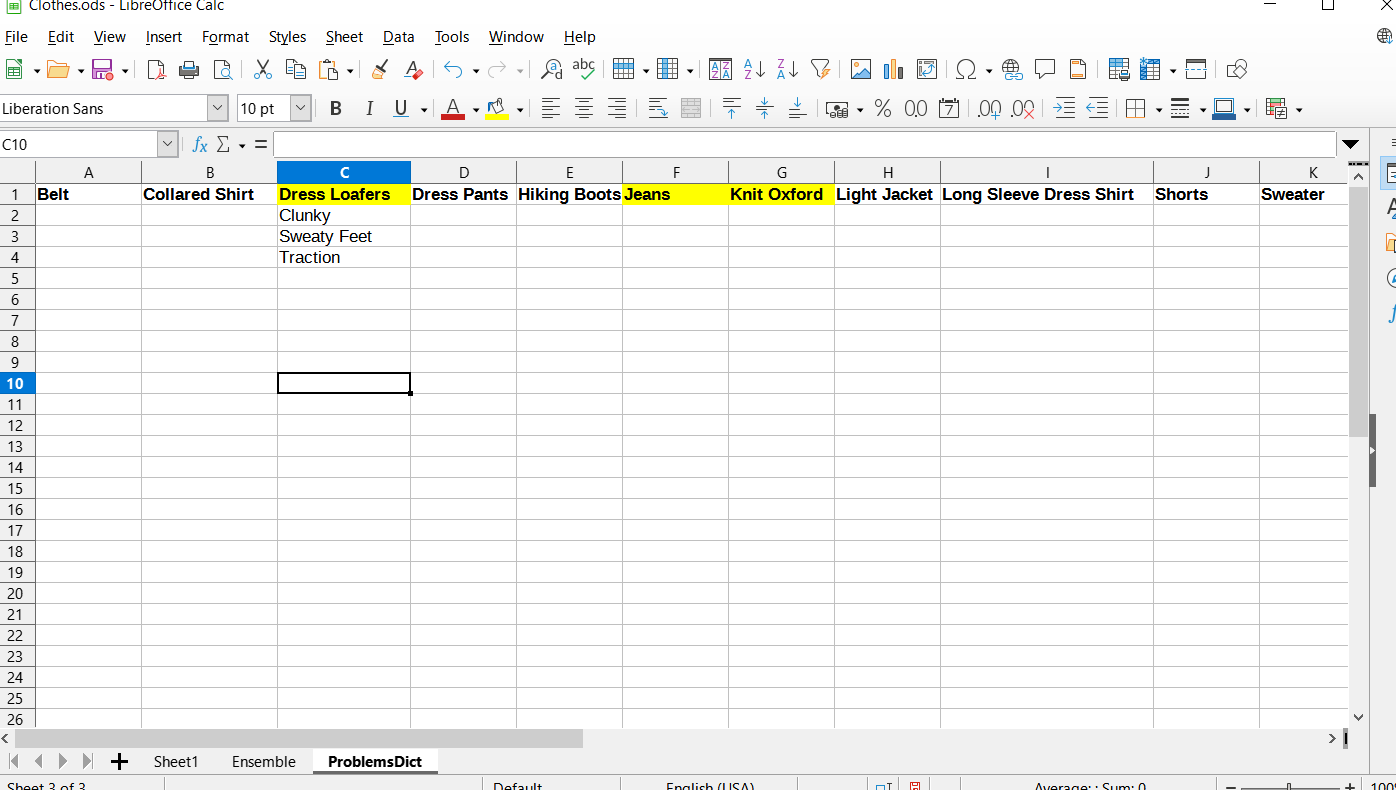Image resolution: width=1396 pixels, height=790 pixels.
Task: Select the cell containing Sweaty Feet
Action: pos(344,236)
